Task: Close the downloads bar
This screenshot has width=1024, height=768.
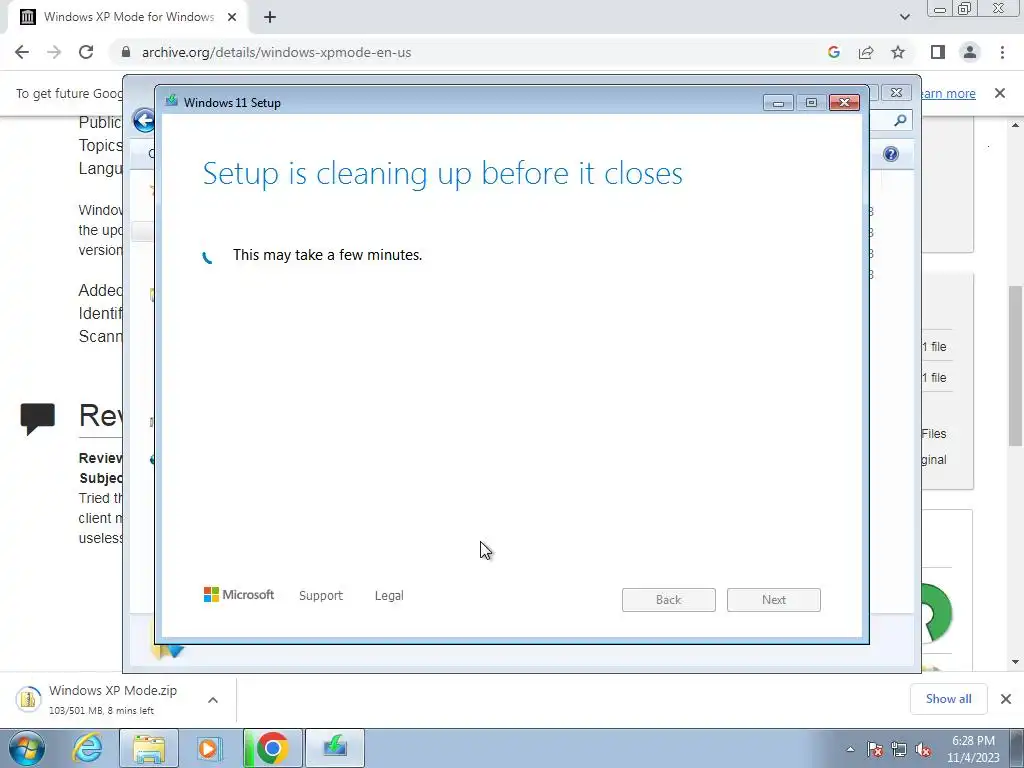Action: click(1006, 699)
